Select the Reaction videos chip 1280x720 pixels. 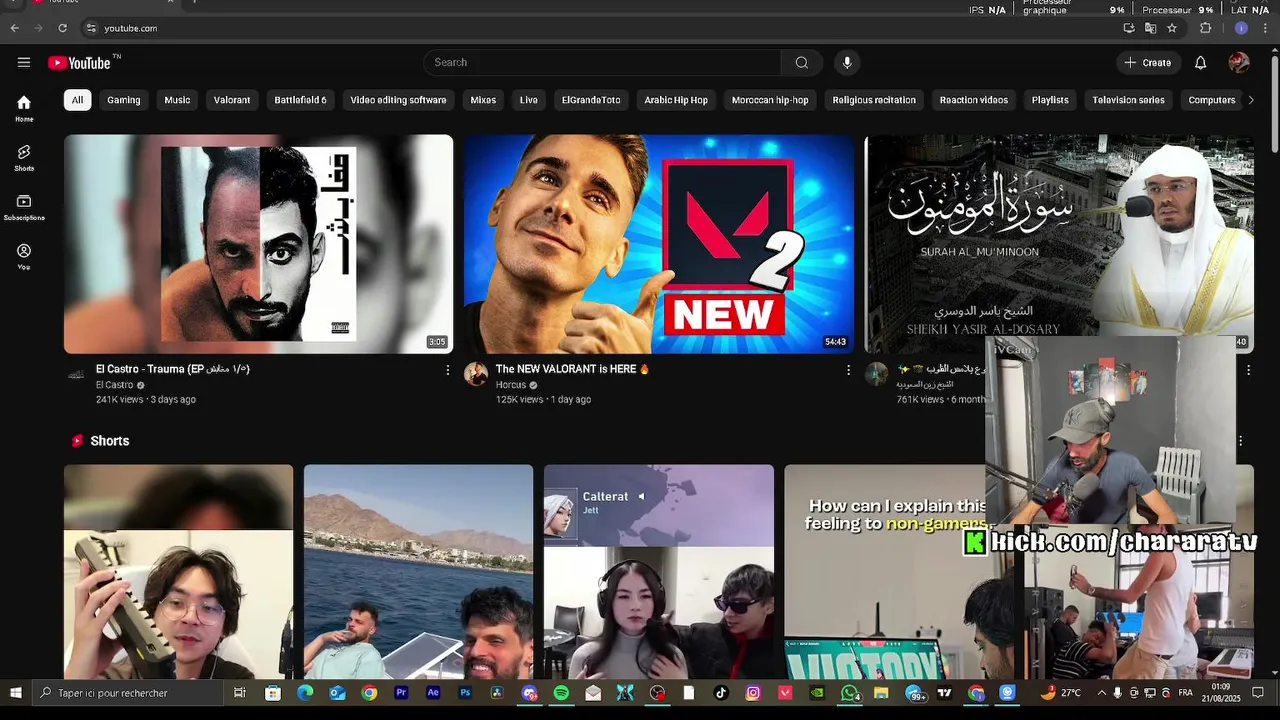[x=974, y=100]
